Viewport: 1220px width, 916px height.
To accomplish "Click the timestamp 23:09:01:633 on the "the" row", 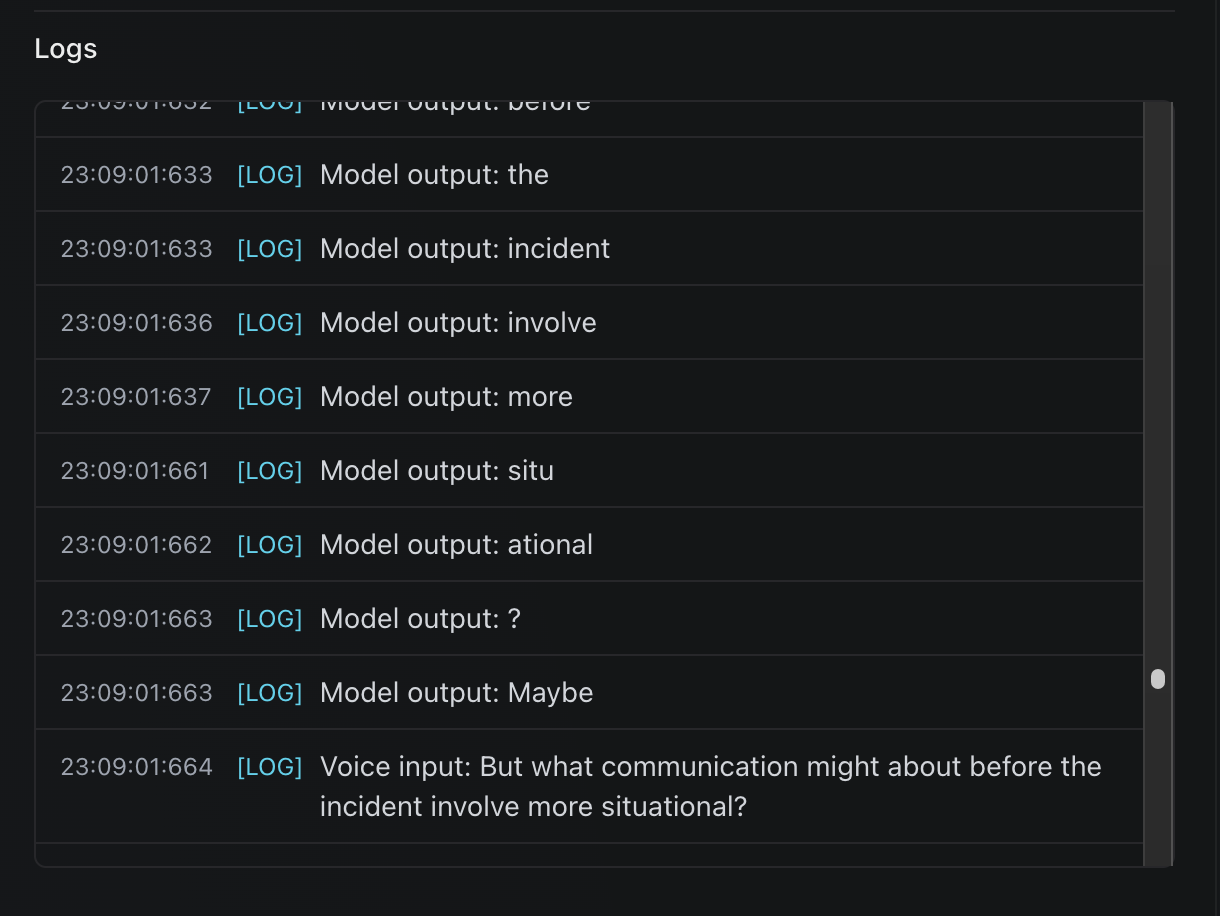I will pos(136,174).
